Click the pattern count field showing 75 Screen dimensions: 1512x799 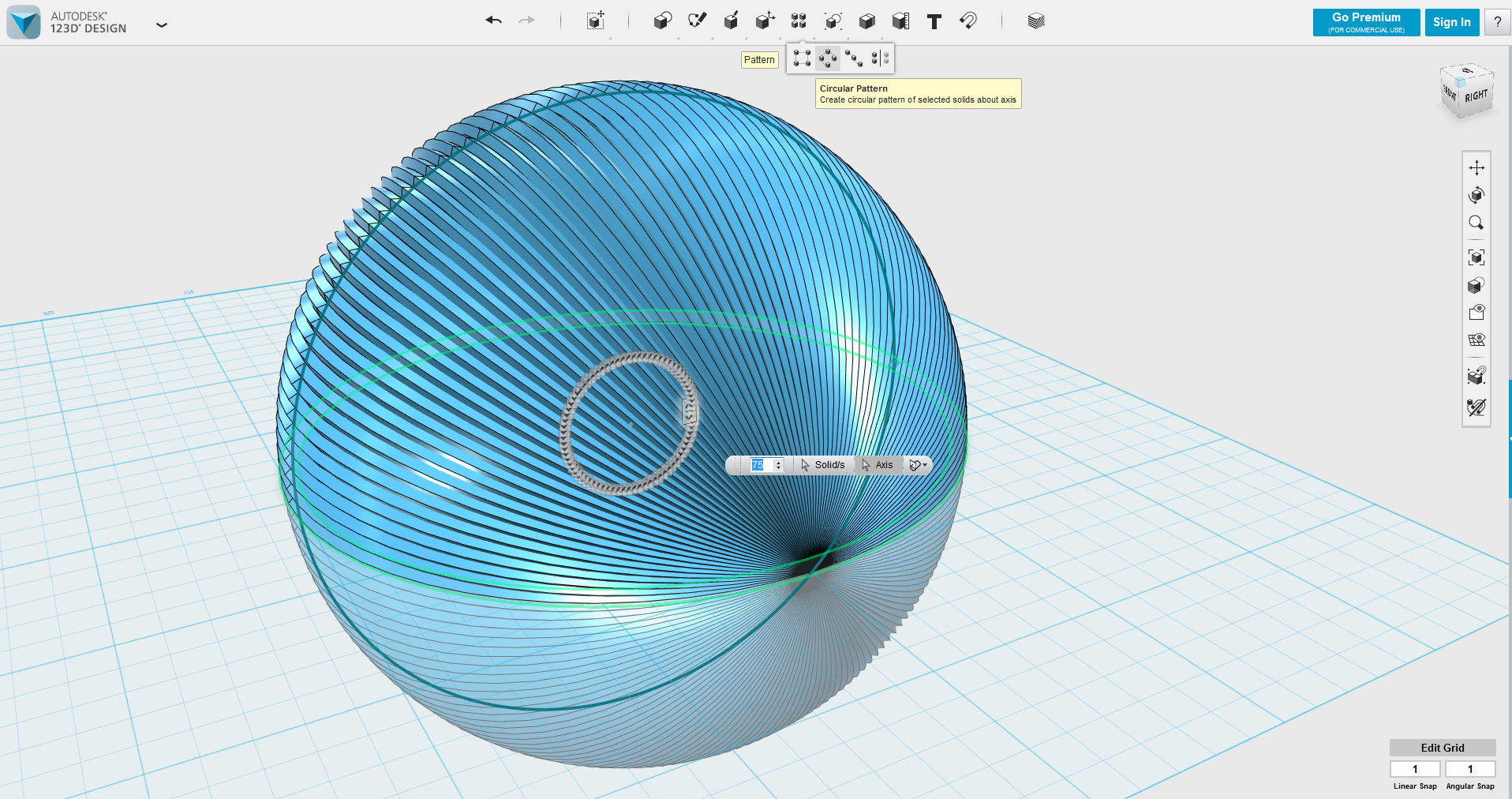[761, 465]
